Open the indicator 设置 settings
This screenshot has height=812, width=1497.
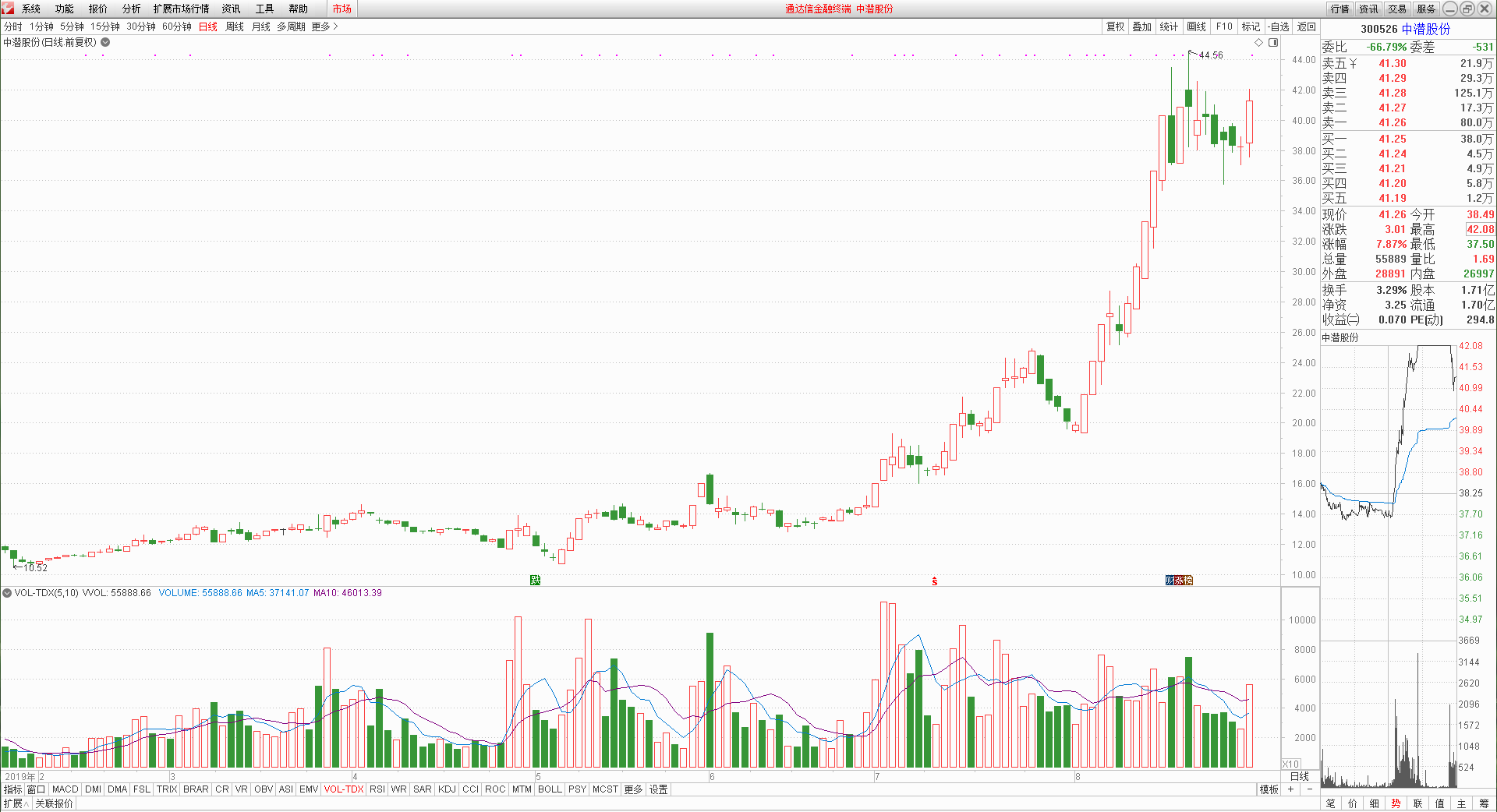(x=659, y=789)
